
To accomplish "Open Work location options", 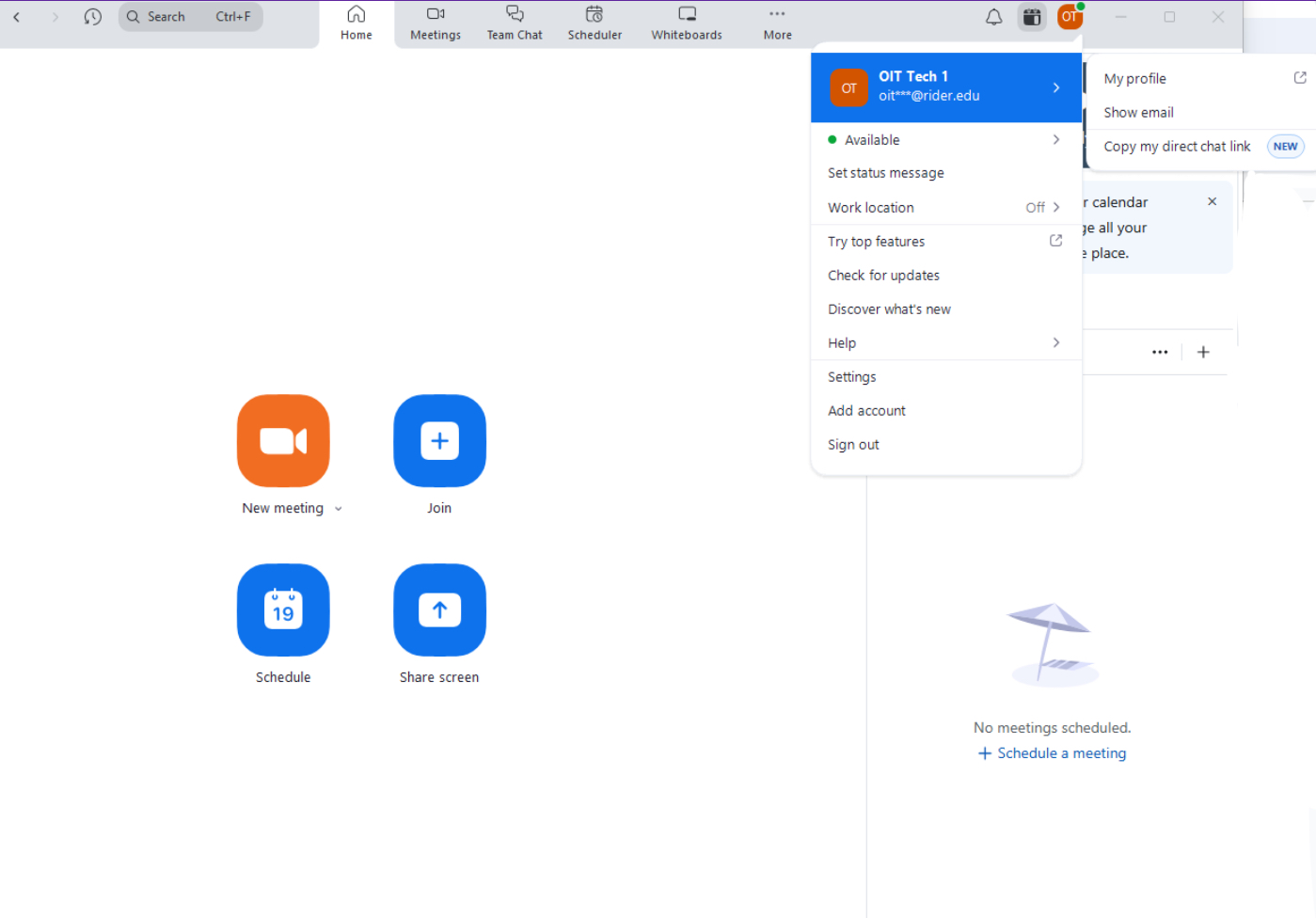I will [x=946, y=208].
